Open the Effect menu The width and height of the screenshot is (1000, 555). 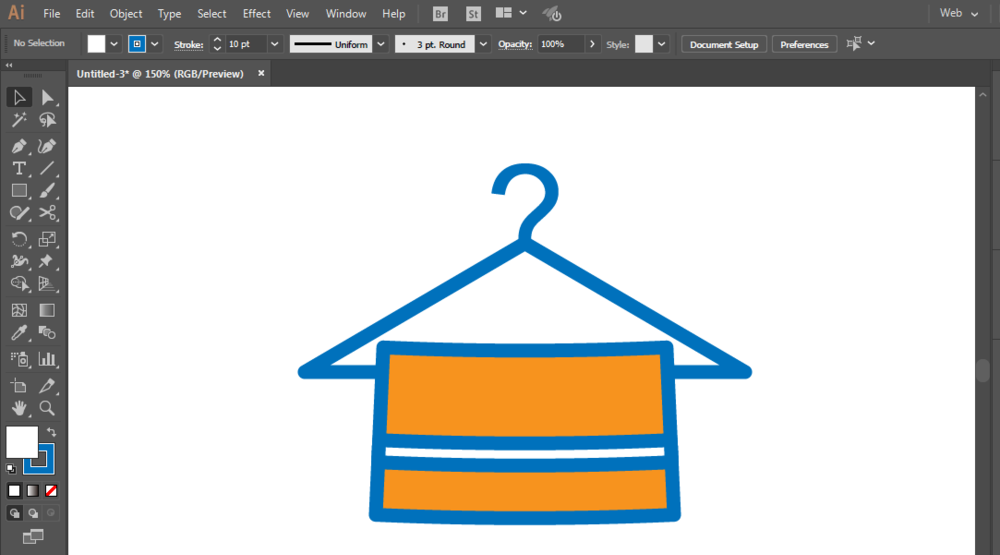[x=256, y=14]
